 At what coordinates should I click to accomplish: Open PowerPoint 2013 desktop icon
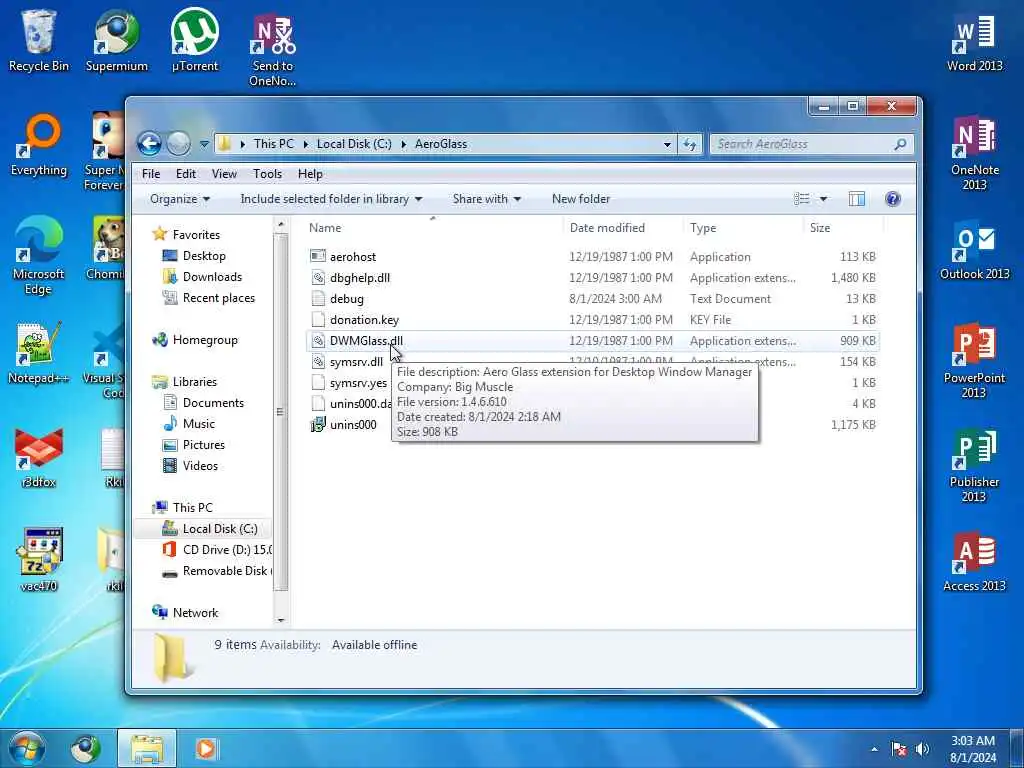click(974, 359)
